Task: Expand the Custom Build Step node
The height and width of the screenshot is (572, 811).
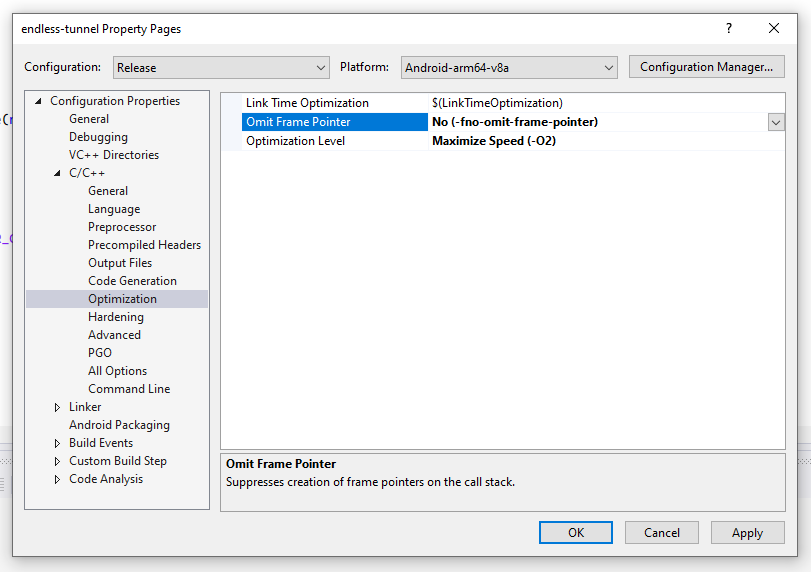Action: (x=58, y=461)
